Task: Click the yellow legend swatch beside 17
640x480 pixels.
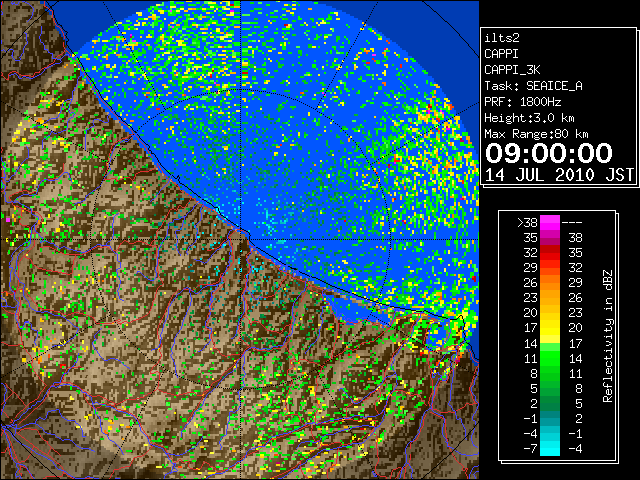Action: pos(550,328)
